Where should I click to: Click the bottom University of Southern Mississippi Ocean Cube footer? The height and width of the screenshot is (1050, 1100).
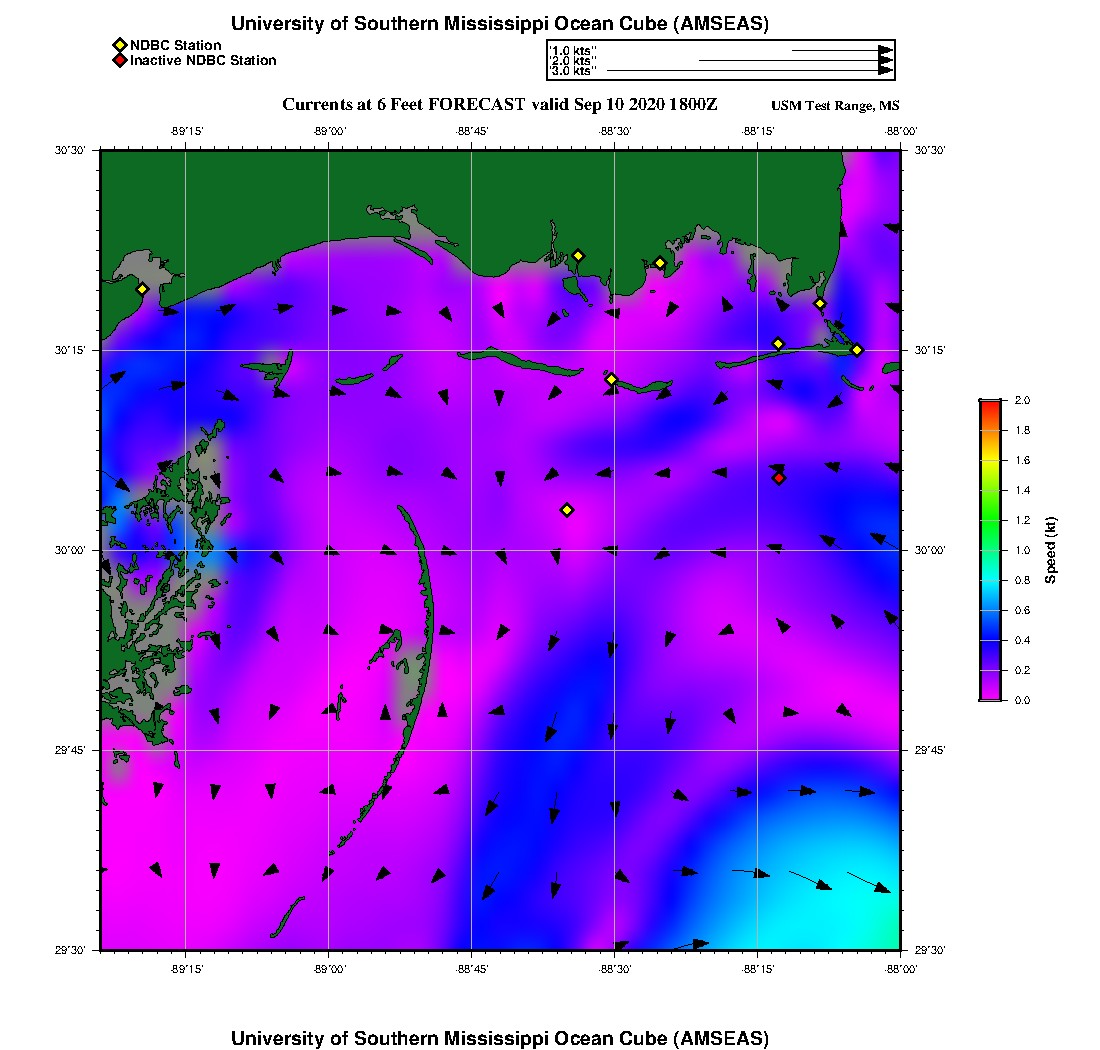[500, 1037]
